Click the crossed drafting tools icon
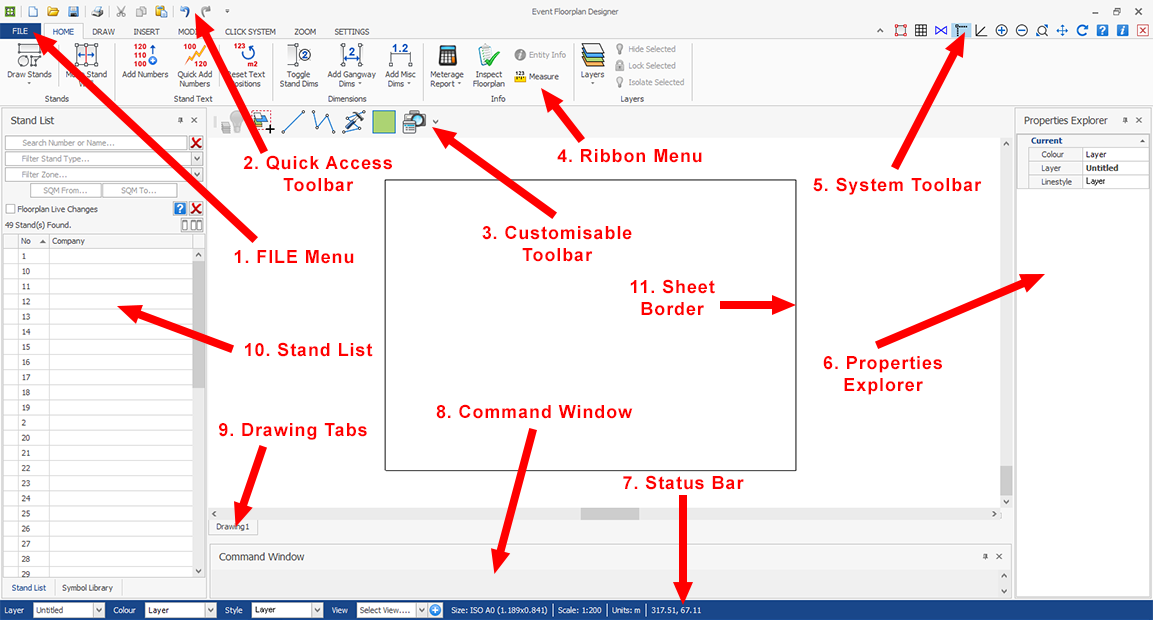The image size is (1153, 620). coord(354,122)
